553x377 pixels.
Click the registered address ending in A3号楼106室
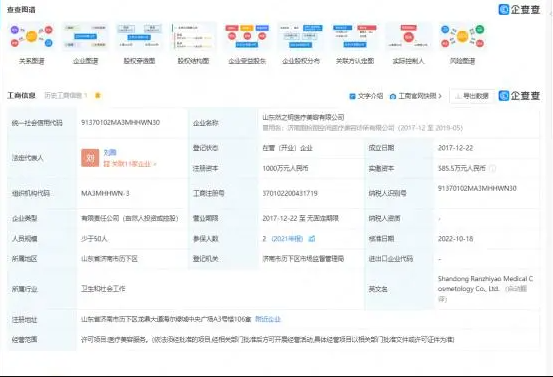click(166, 319)
